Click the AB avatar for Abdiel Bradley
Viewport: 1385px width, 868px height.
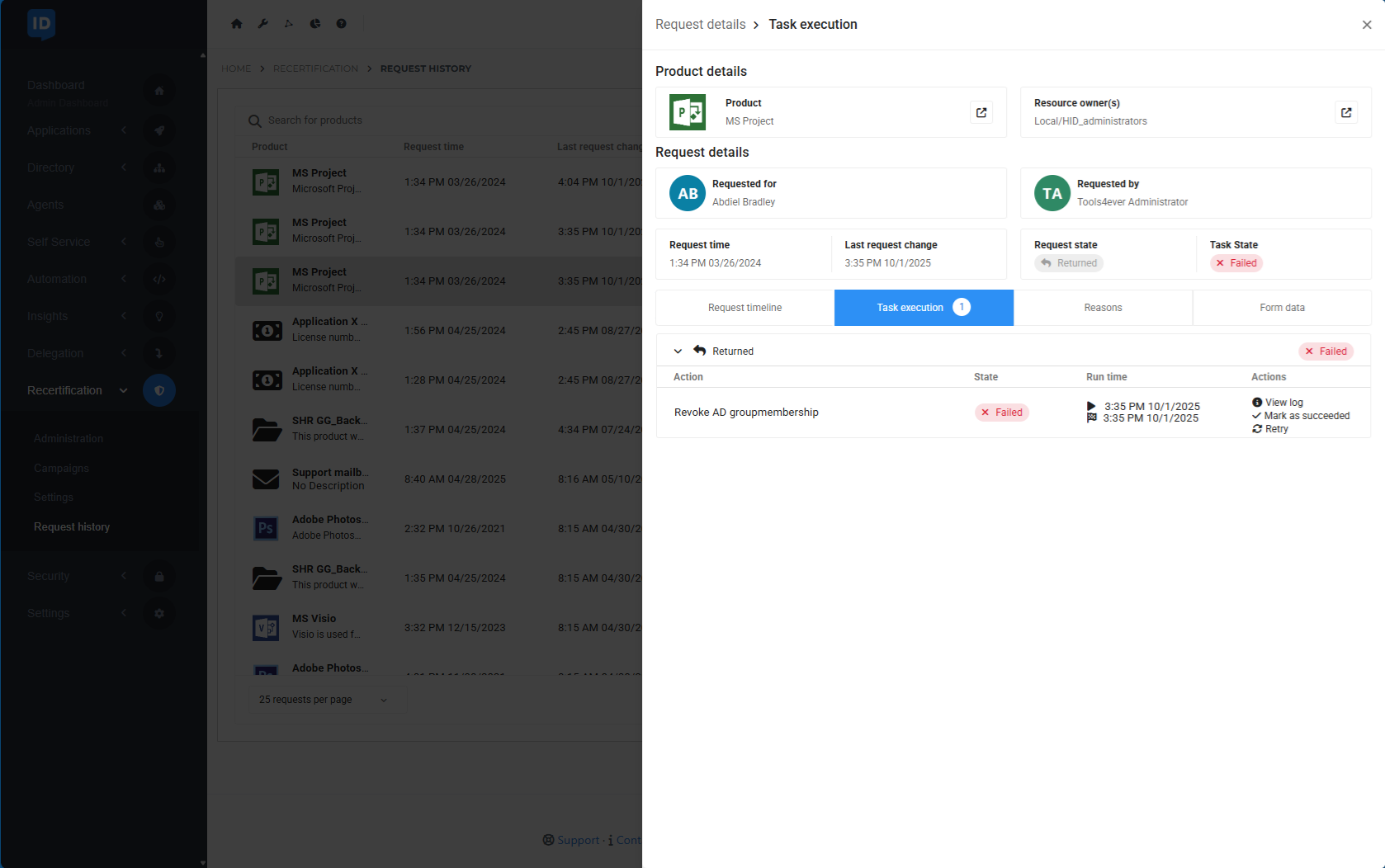[x=687, y=193]
